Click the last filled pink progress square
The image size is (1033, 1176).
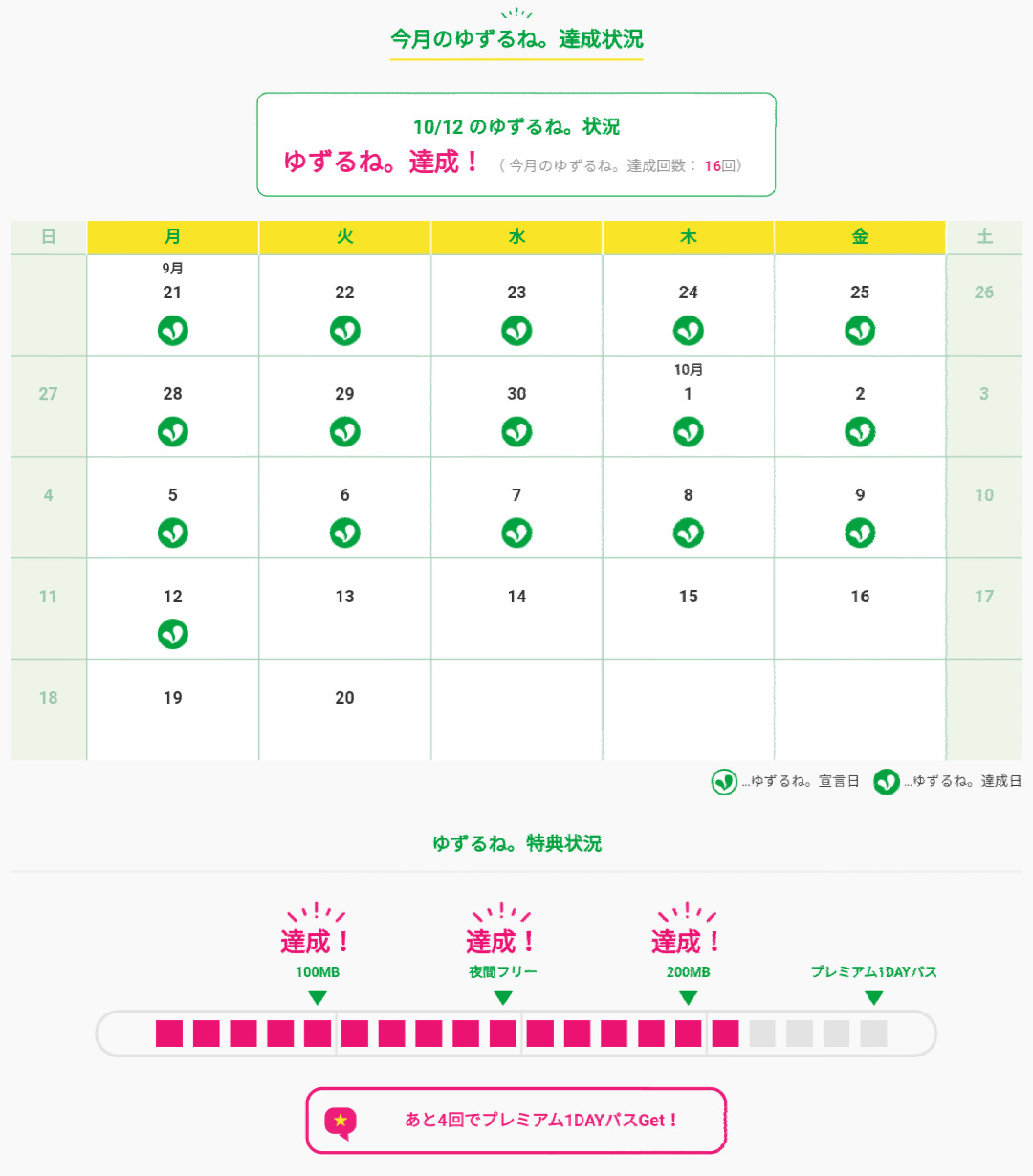tap(725, 1034)
